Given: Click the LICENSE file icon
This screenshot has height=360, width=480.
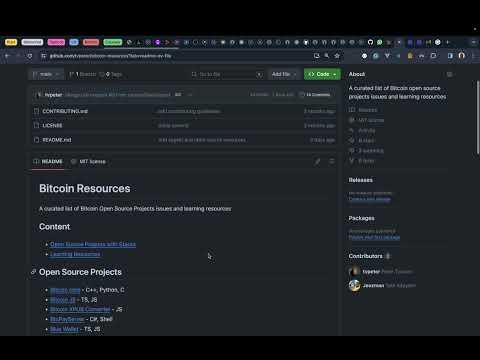Looking at the screenshot, I should click(36, 126).
